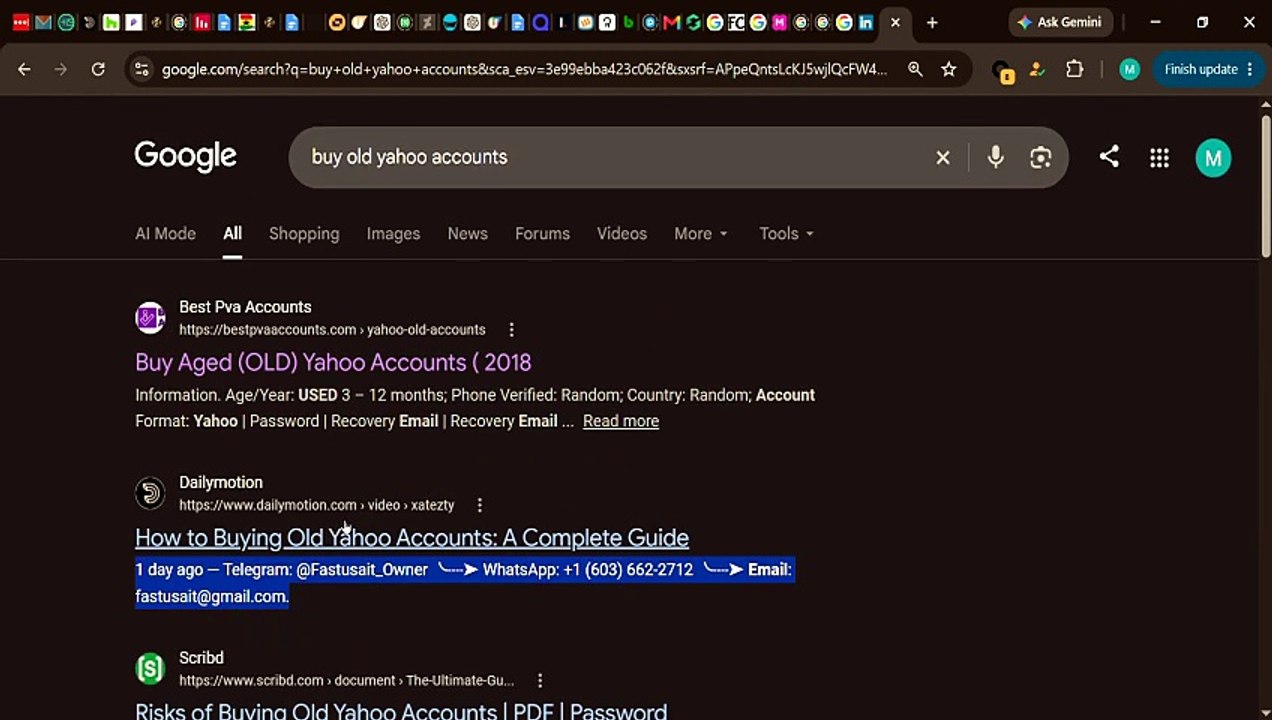
Task: Switch to Forums results
Action: [x=542, y=233]
